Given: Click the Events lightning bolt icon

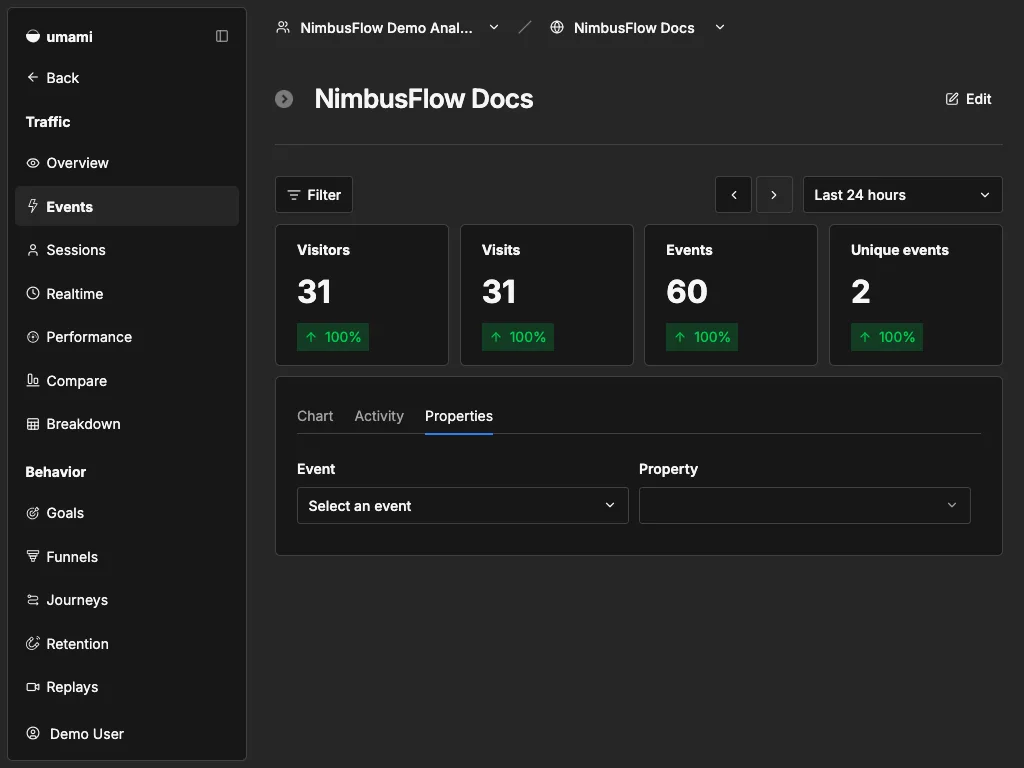Looking at the screenshot, I should (x=33, y=206).
